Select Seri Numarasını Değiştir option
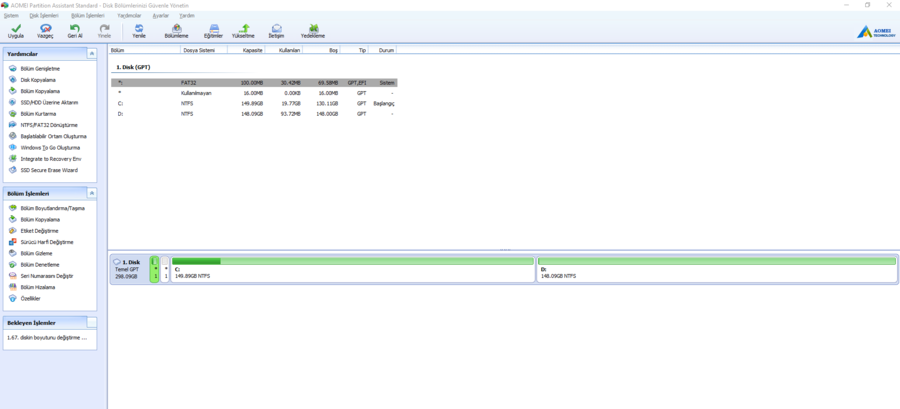 (46, 276)
